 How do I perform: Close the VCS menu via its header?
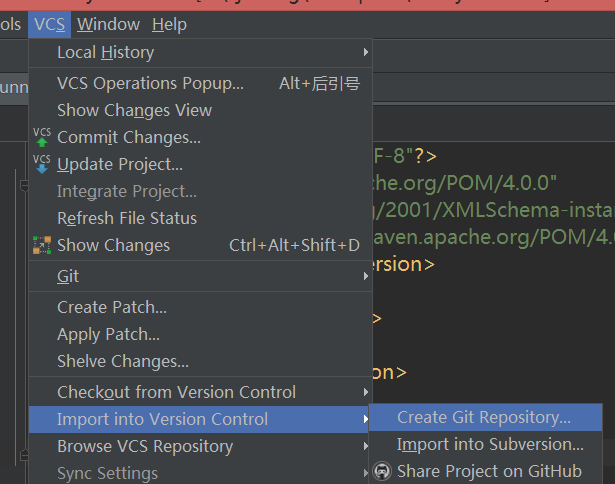pyautogui.click(x=49, y=24)
